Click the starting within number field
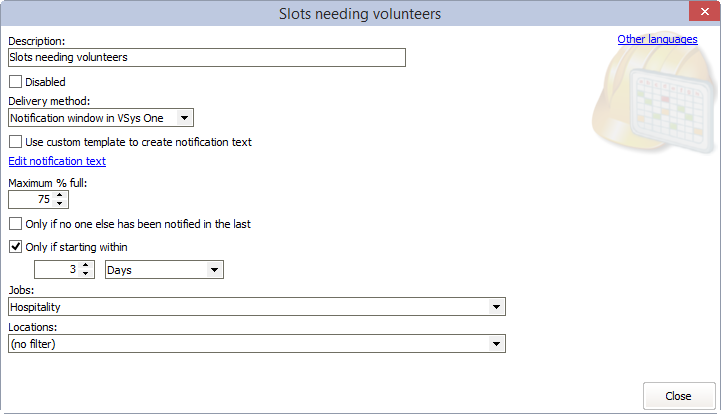This screenshot has width=721, height=414. pos(57,270)
